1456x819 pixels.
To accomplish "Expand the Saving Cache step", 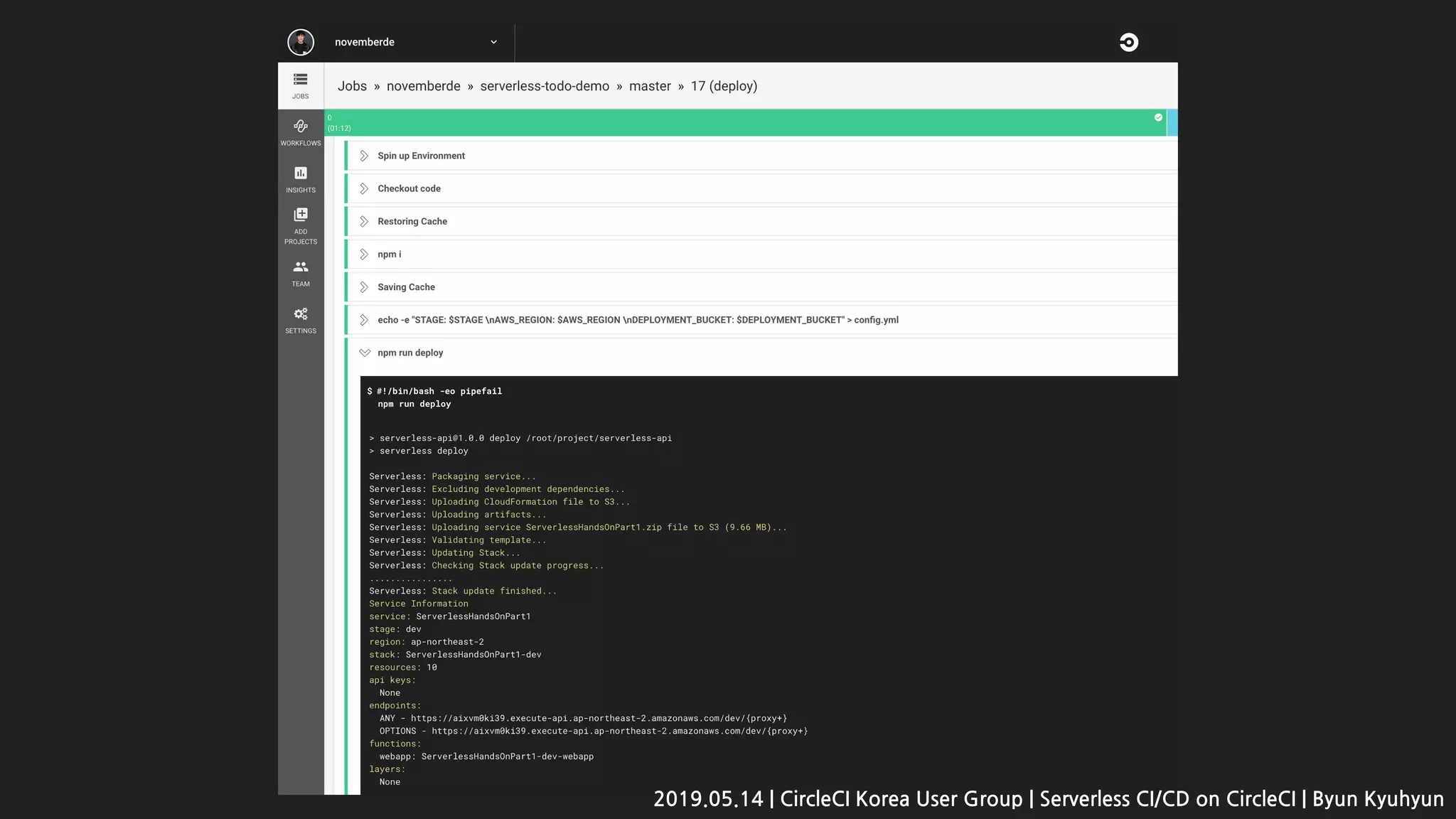I will (x=364, y=287).
